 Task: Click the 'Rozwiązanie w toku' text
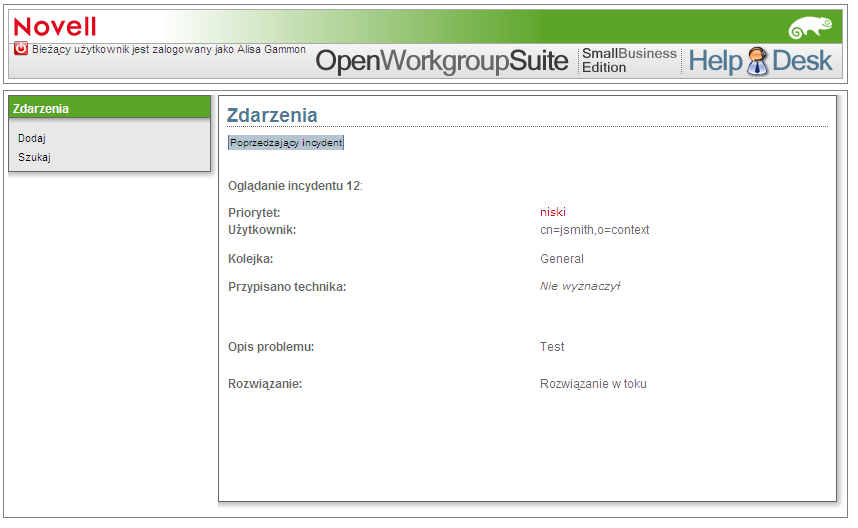pyautogui.click(x=593, y=384)
